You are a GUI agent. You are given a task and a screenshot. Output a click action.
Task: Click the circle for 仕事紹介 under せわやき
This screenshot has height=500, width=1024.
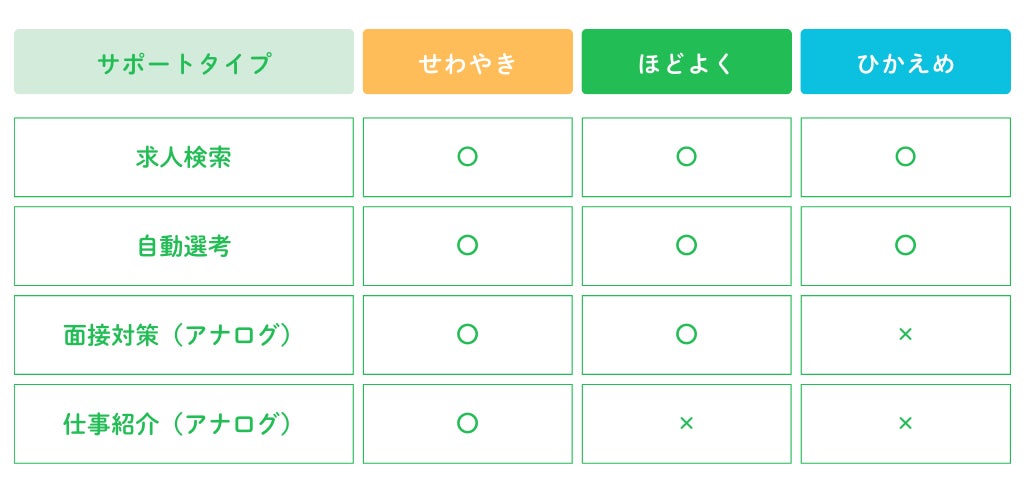click(467, 423)
